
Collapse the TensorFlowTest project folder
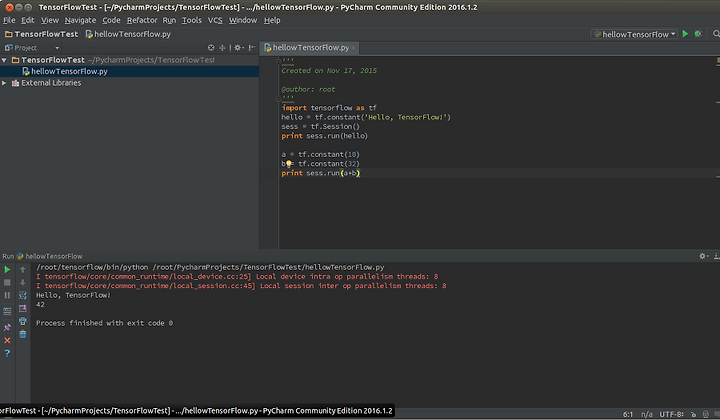4,60
